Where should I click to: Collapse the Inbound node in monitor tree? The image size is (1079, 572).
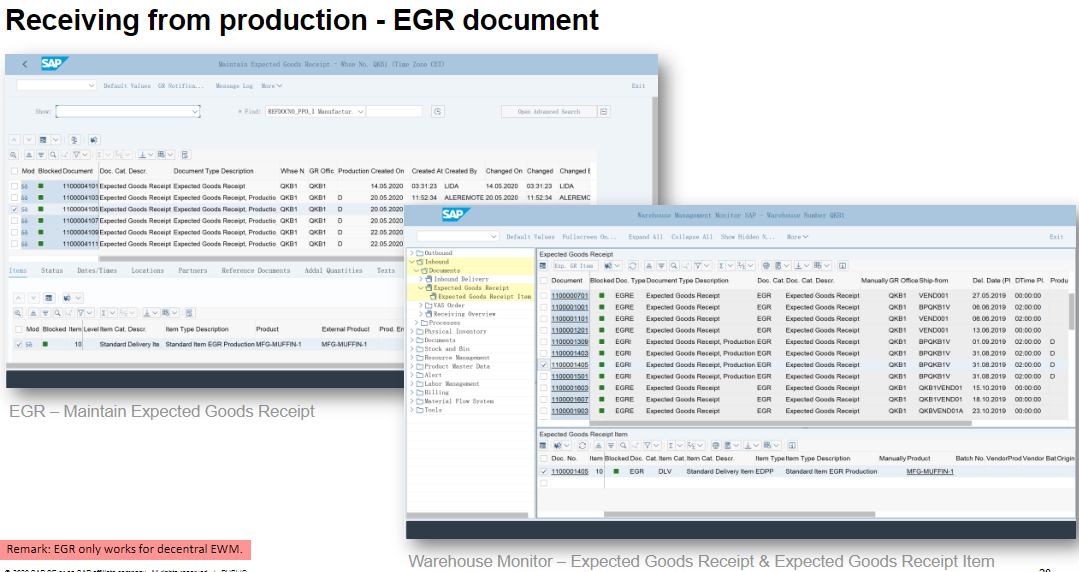pos(413,262)
